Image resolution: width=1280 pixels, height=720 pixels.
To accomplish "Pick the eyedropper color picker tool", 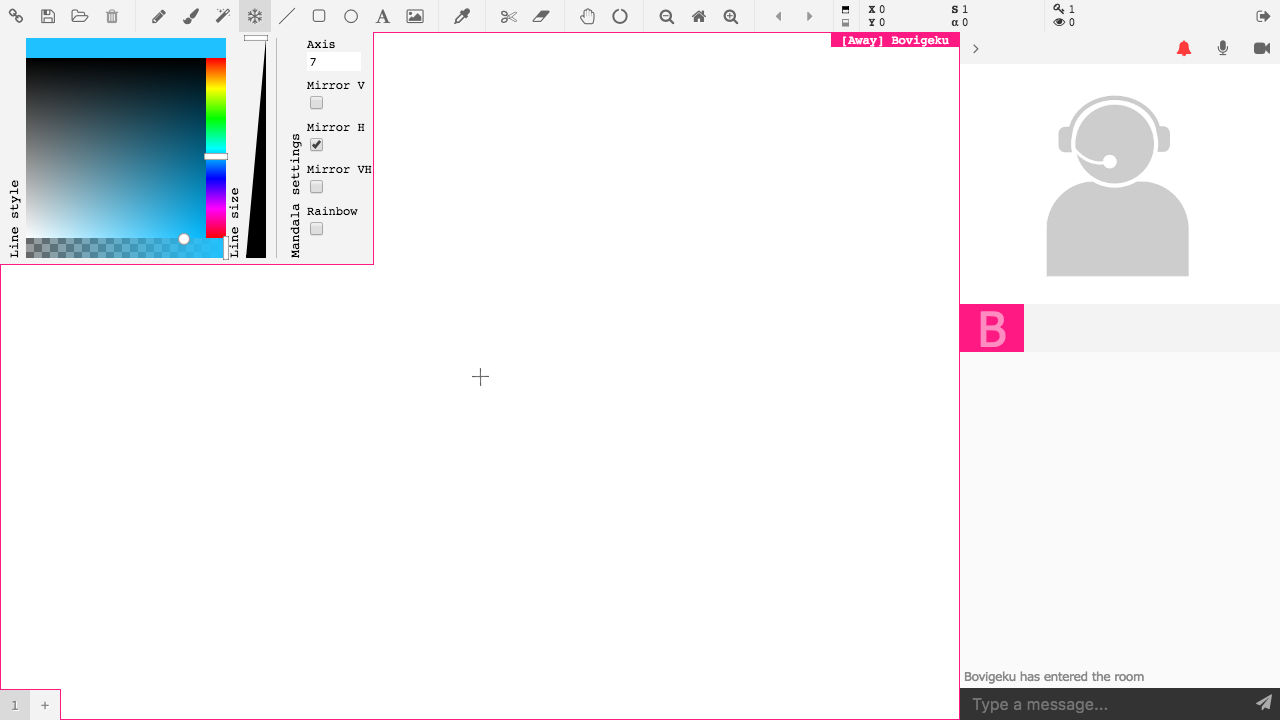I will point(461,16).
